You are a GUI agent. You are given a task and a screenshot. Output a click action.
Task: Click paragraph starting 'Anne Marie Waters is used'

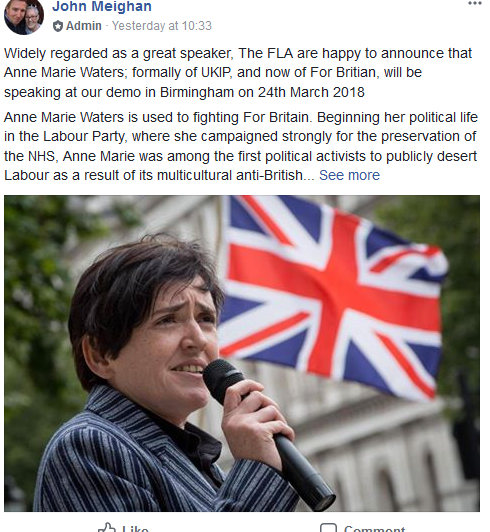pos(241,146)
